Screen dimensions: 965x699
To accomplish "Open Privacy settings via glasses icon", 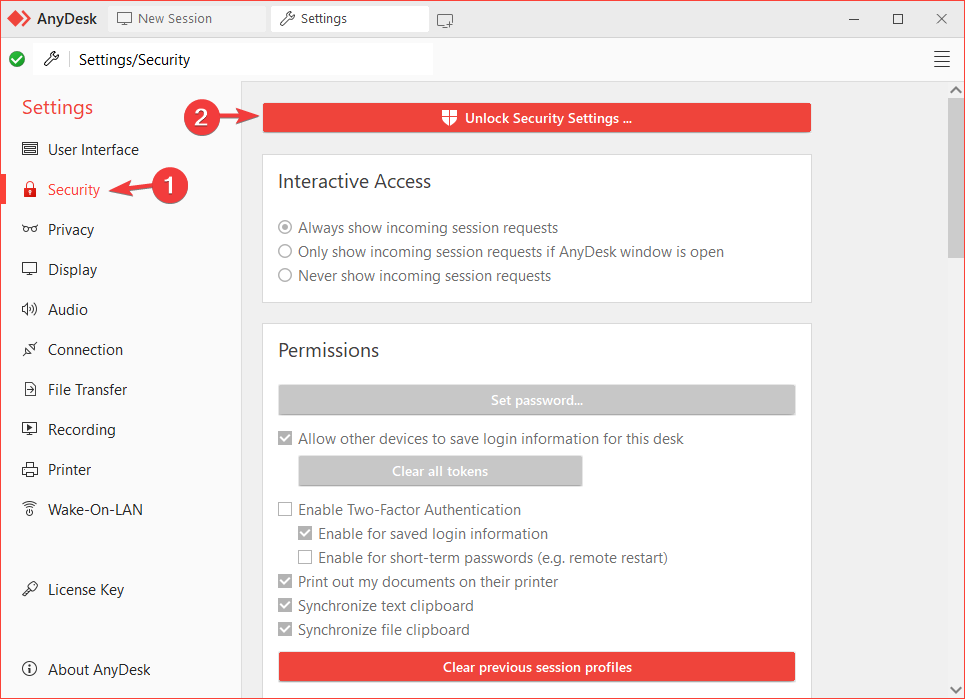I will click(30, 229).
